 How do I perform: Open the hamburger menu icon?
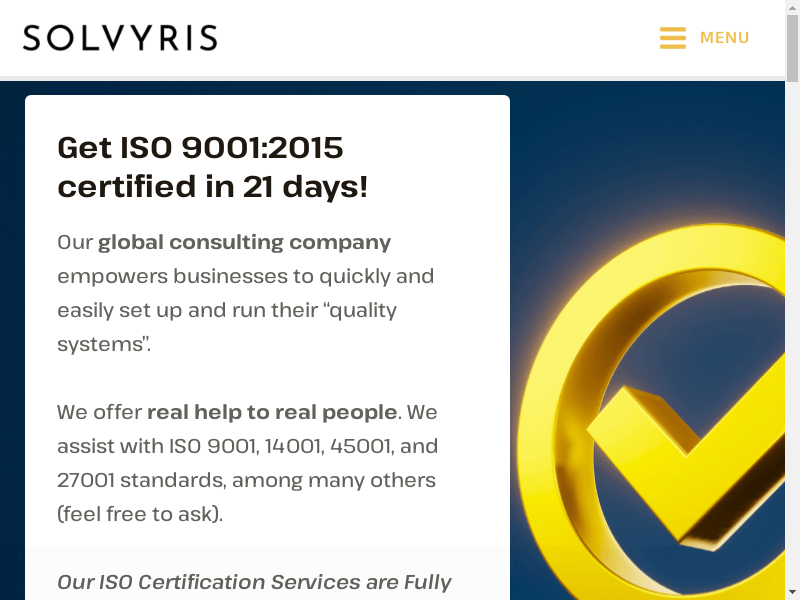coord(672,38)
